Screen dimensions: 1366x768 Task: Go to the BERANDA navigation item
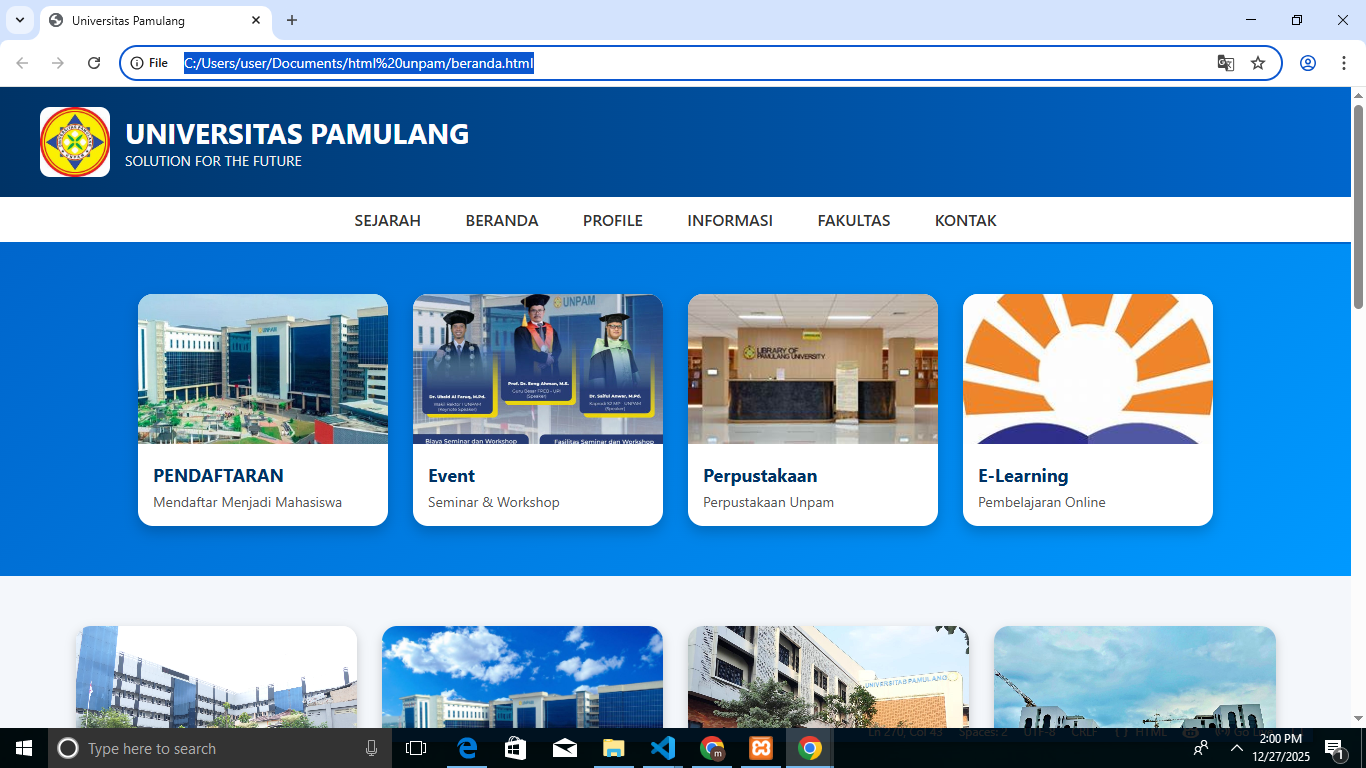(502, 221)
